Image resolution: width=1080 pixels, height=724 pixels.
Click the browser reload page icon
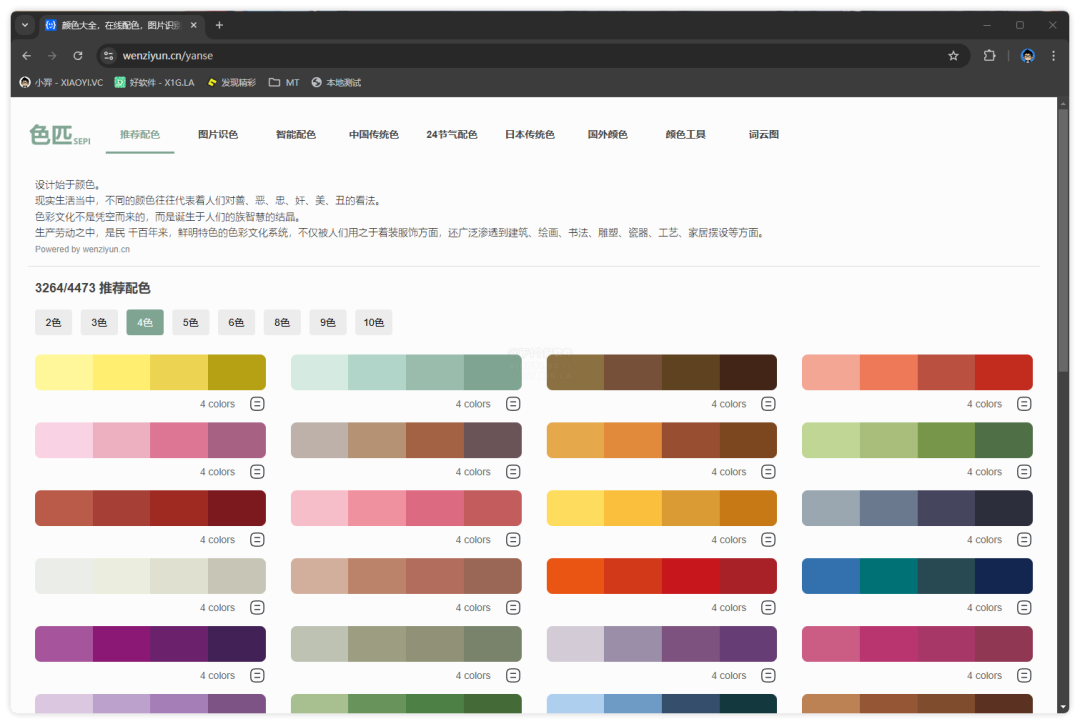[78, 56]
